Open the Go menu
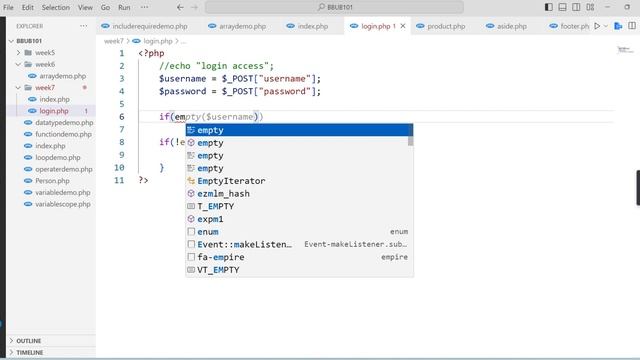This screenshot has width=640, height=360. coord(105,7)
